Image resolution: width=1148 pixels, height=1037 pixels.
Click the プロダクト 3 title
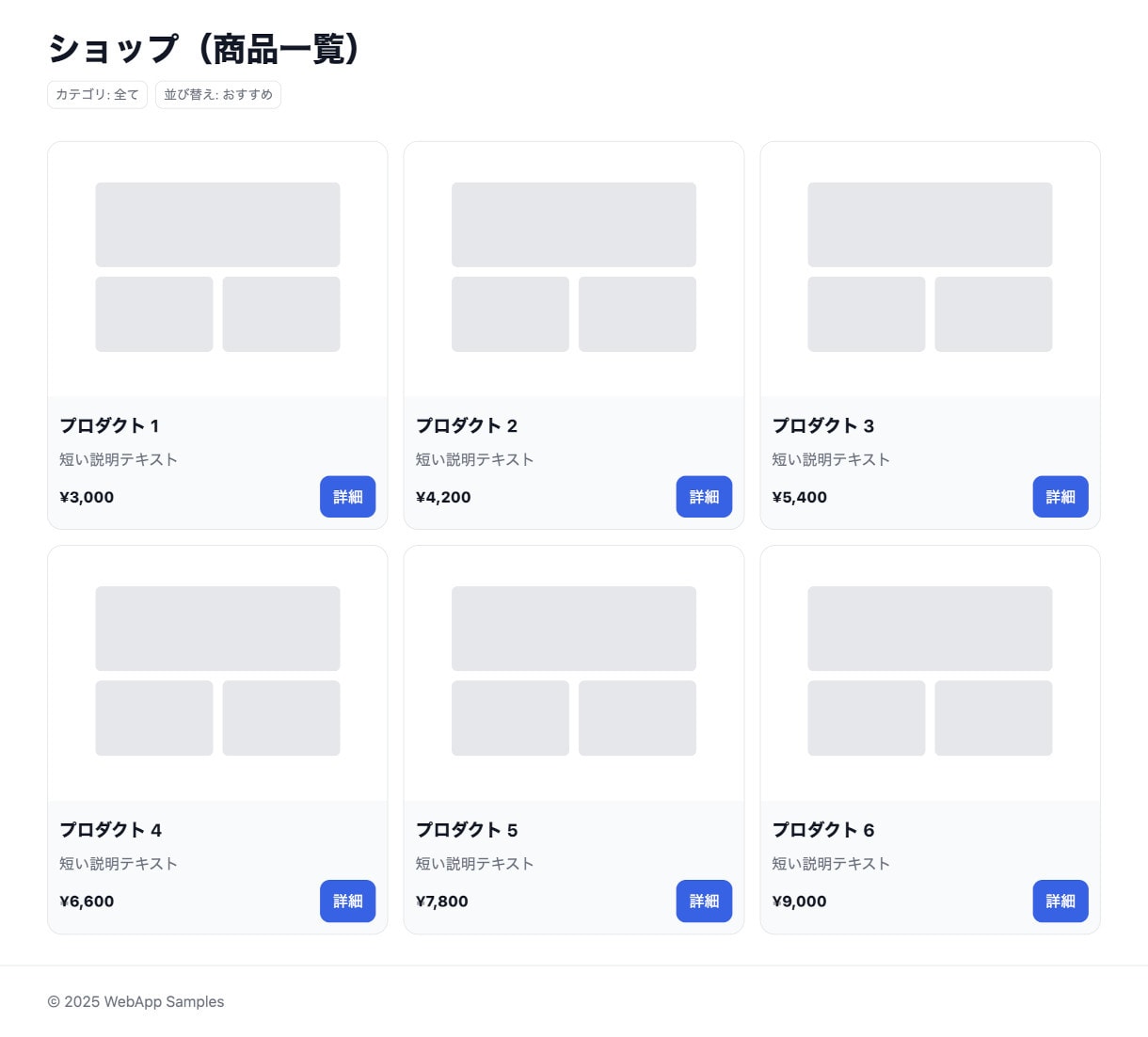823,425
